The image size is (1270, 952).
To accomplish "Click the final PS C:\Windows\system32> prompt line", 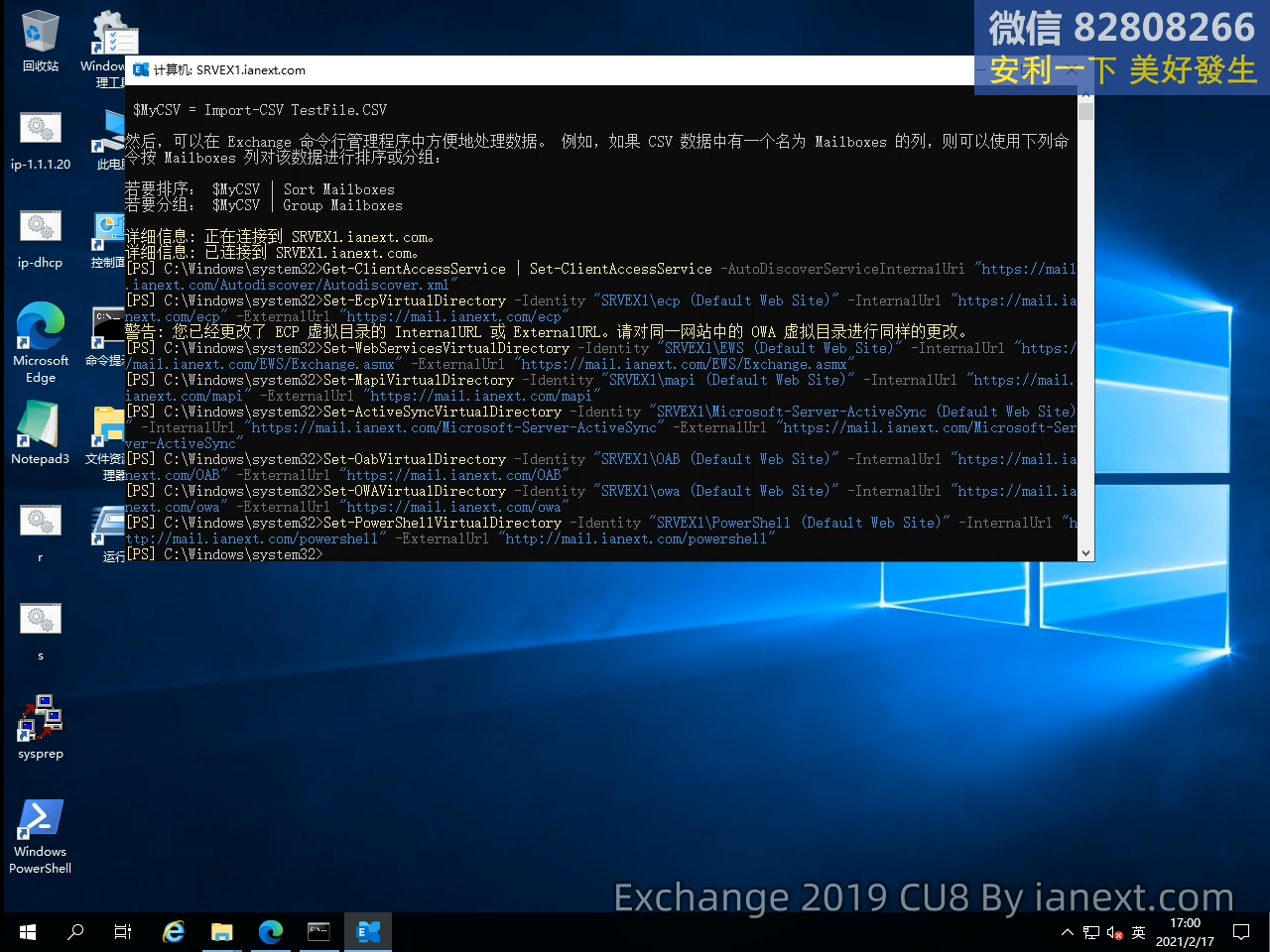I will [x=225, y=554].
